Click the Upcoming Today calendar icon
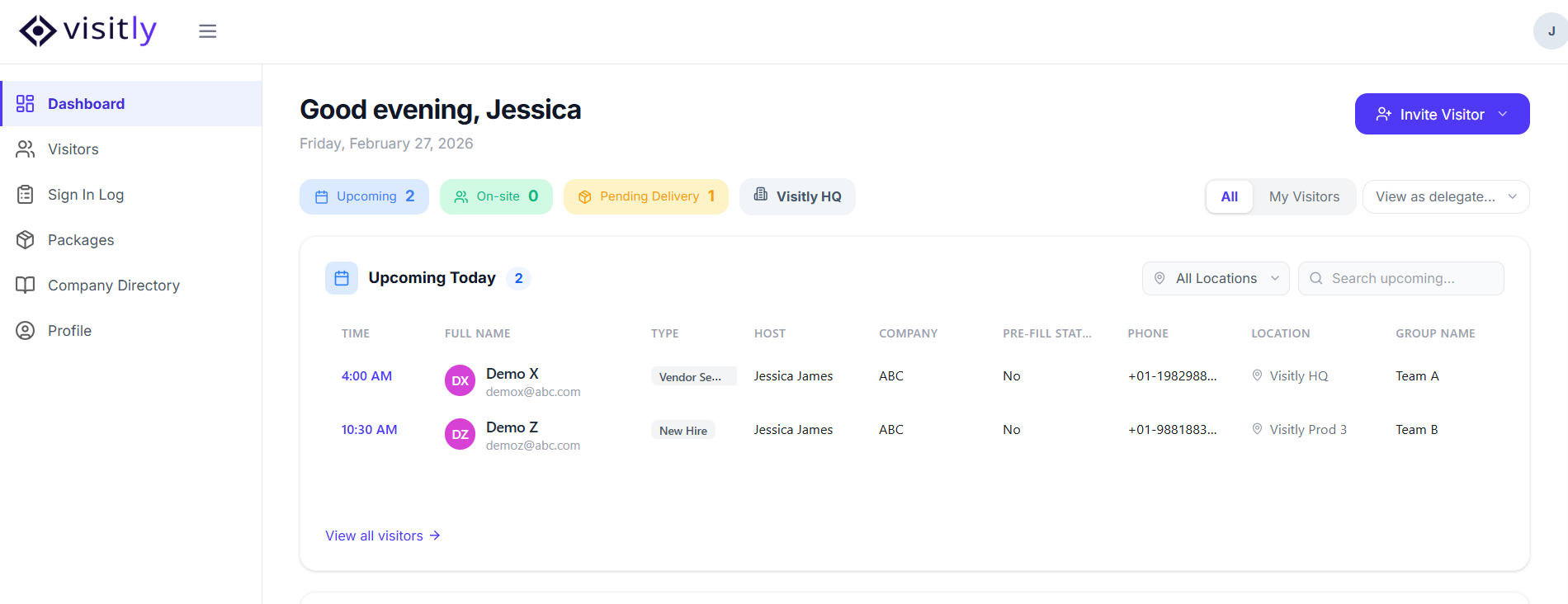This screenshot has width=1568, height=604. tap(342, 278)
